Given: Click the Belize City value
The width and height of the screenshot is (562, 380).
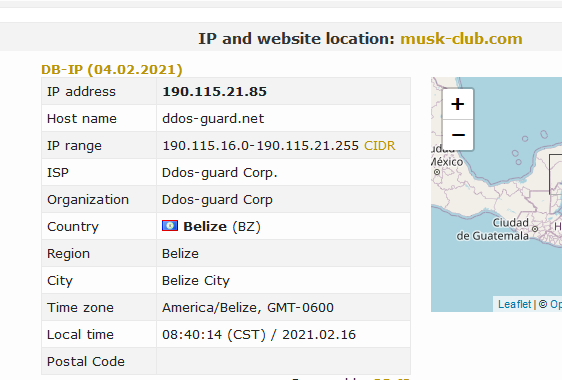Looking at the screenshot, I should click(196, 281).
